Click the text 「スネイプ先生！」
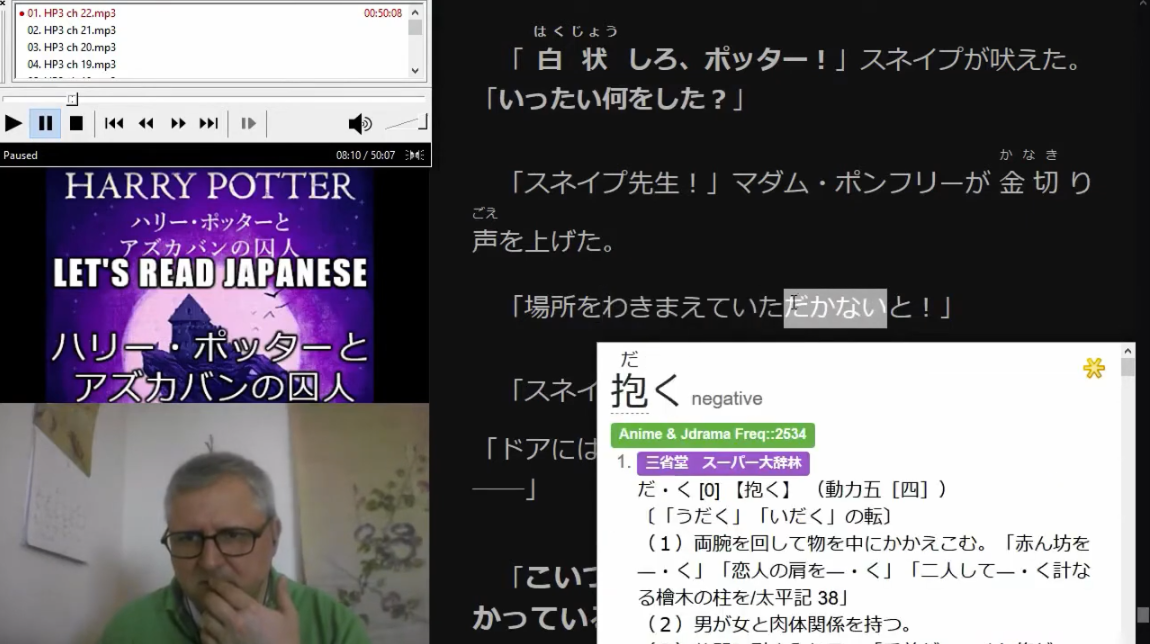Image resolution: width=1150 pixels, height=644 pixels. [614, 183]
